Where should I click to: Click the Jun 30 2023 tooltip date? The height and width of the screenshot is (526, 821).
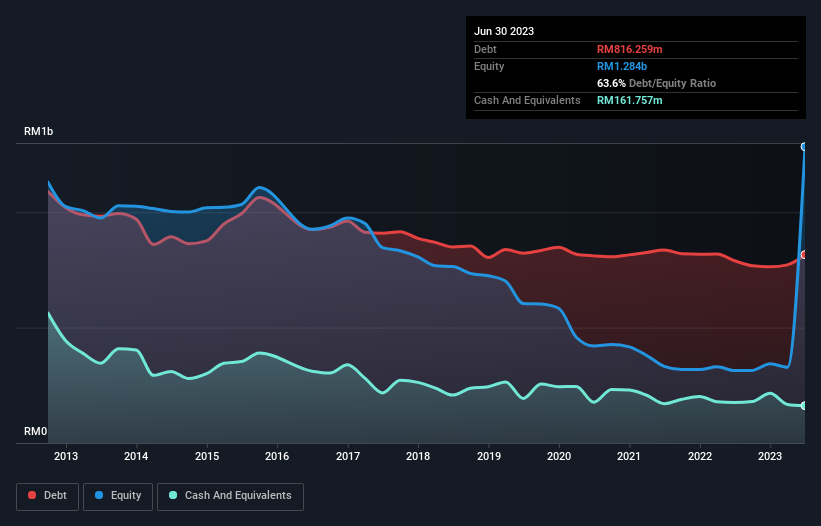[504, 31]
